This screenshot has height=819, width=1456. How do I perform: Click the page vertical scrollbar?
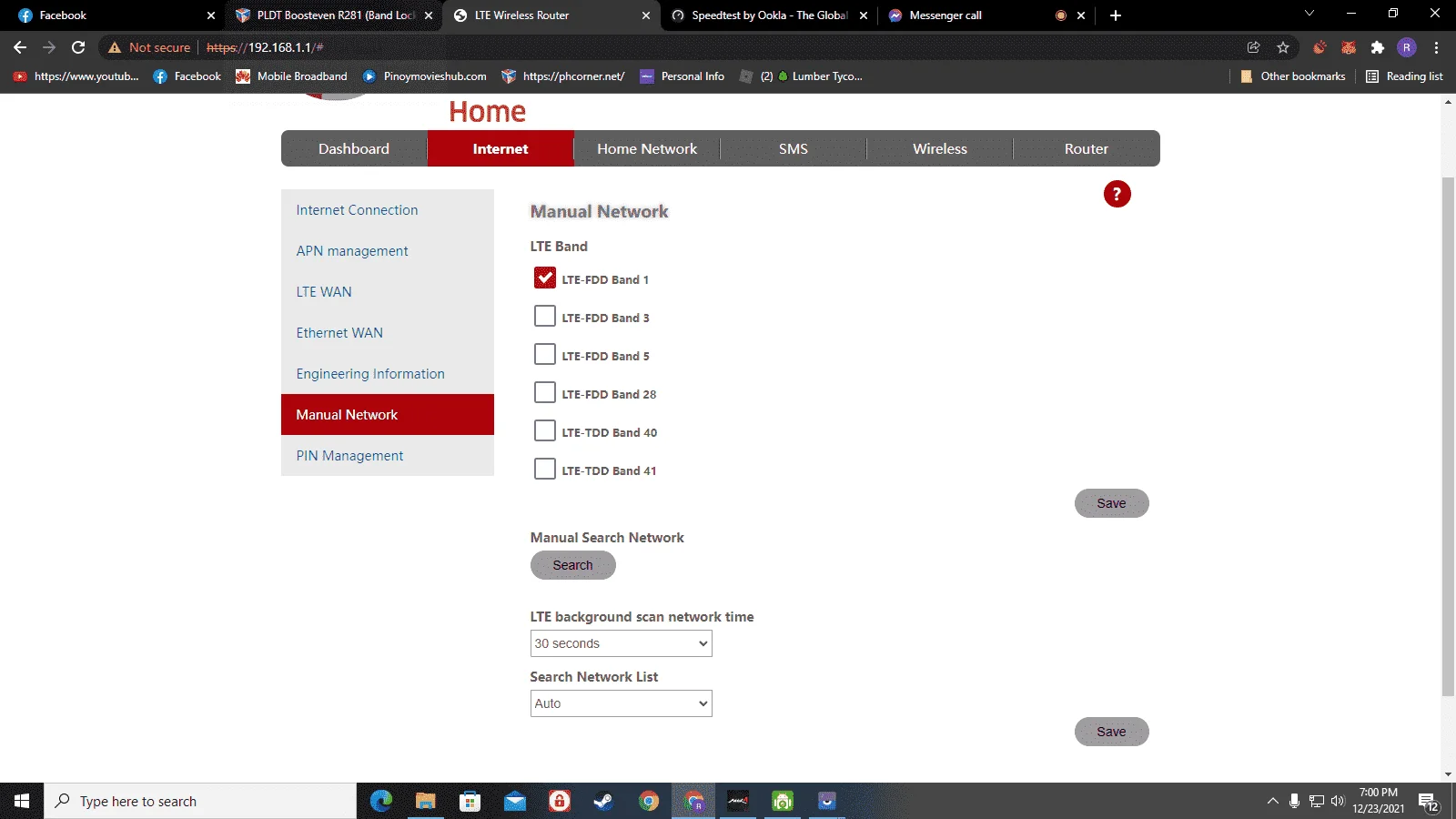click(x=1448, y=437)
